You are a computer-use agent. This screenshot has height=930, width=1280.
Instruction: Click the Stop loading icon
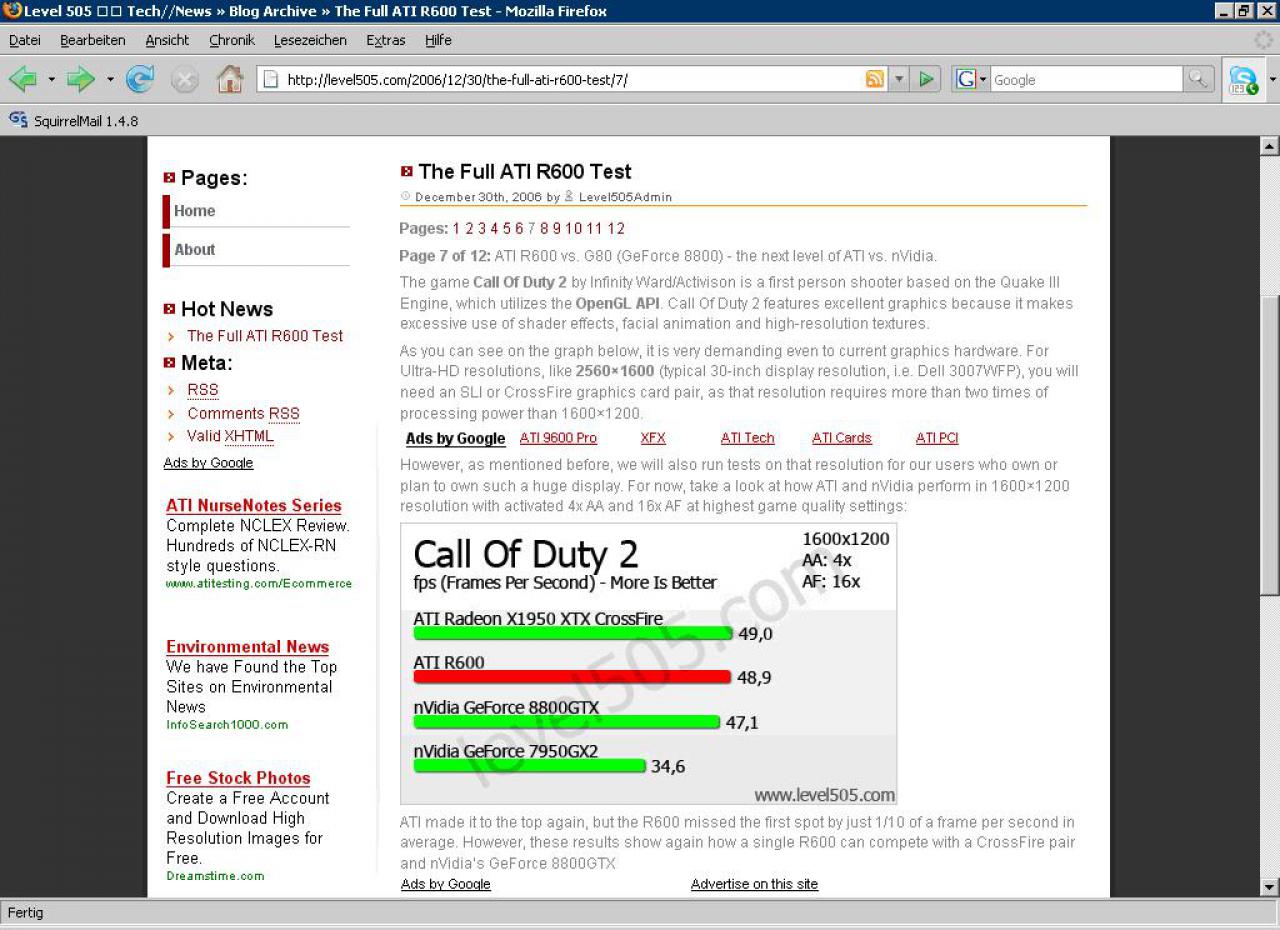(x=184, y=79)
